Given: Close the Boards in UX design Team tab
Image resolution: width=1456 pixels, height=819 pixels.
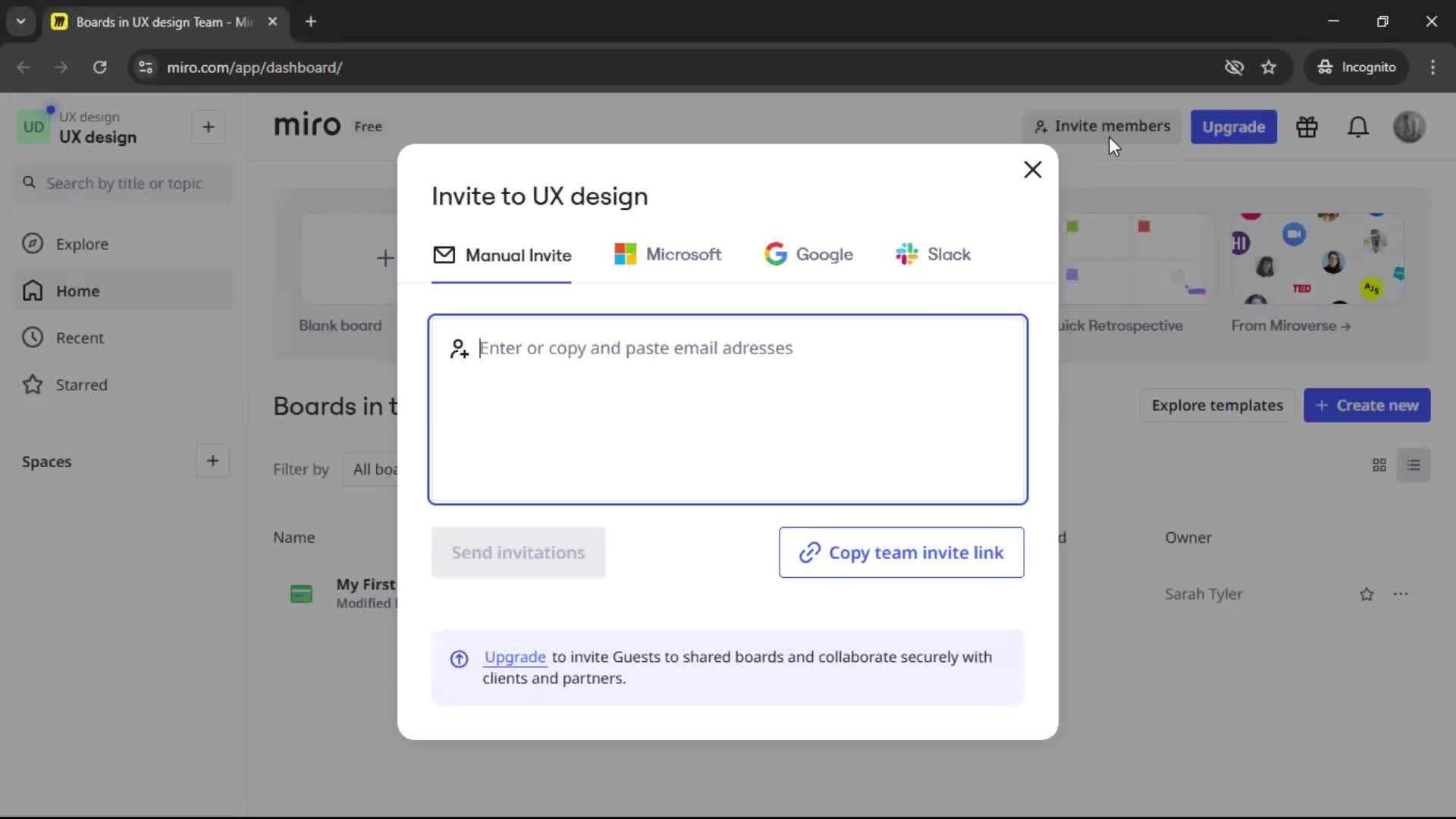Looking at the screenshot, I should [x=272, y=22].
